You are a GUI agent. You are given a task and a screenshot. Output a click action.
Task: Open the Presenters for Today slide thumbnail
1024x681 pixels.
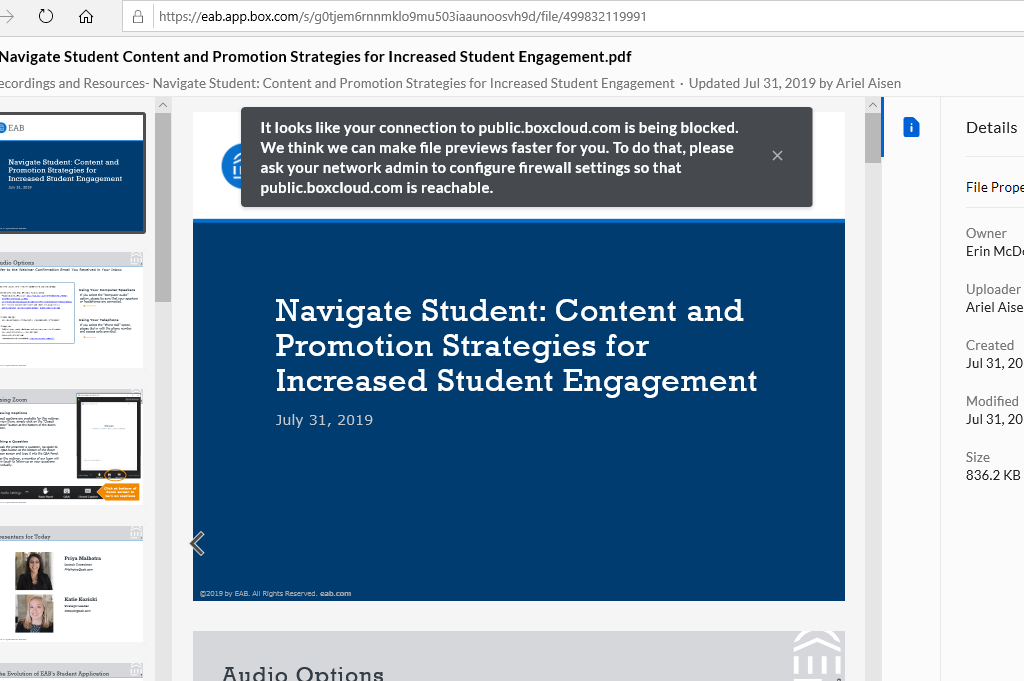pyautogui.click(x=72, y=584)
